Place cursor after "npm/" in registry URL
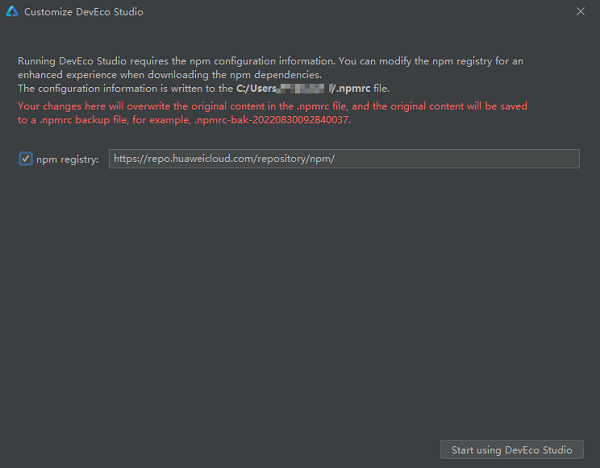 (x=336, y=159)
